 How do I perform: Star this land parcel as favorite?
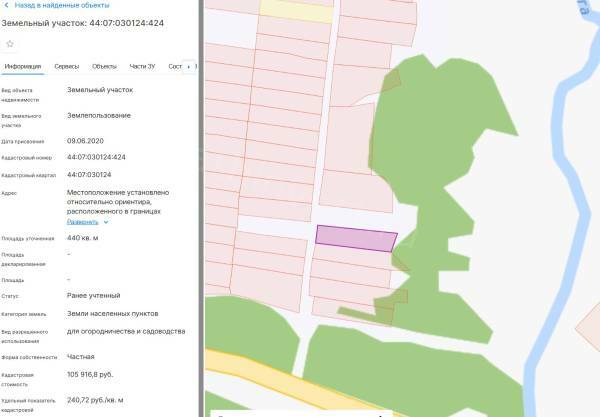[x=10, y=44]
